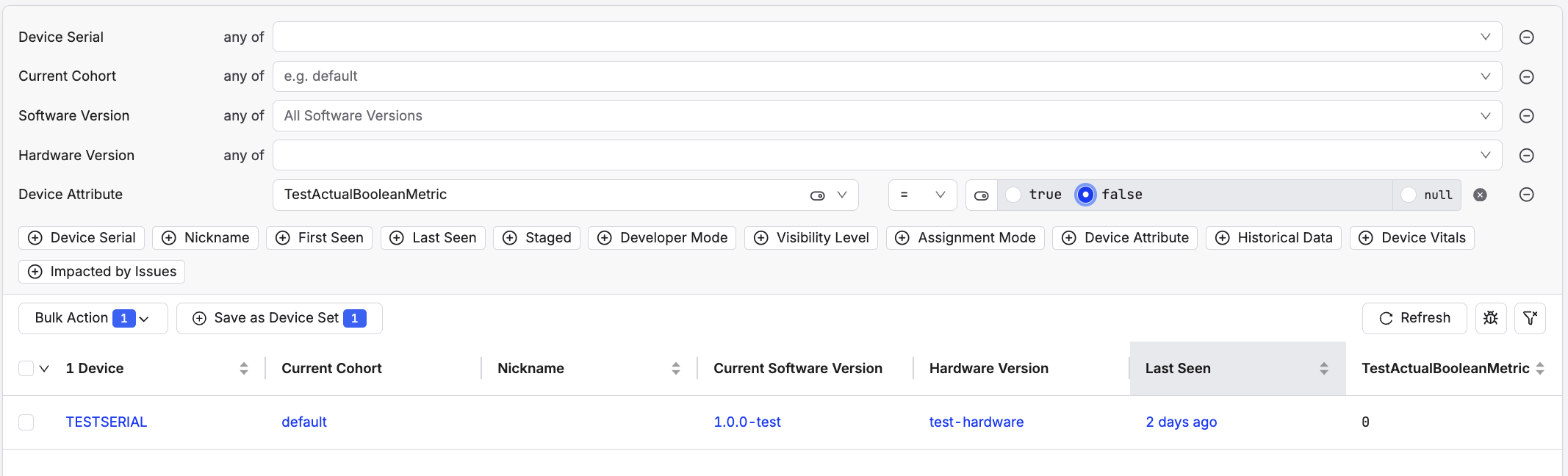Remove the Device Serial filter row
The width and height of the screenshot is (1568, 476).
[1526, 37]
